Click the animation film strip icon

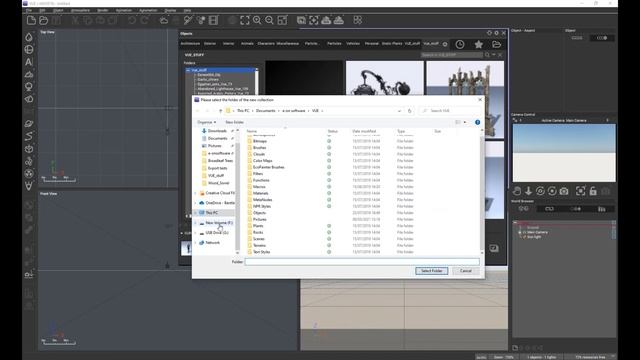point(213,20)
